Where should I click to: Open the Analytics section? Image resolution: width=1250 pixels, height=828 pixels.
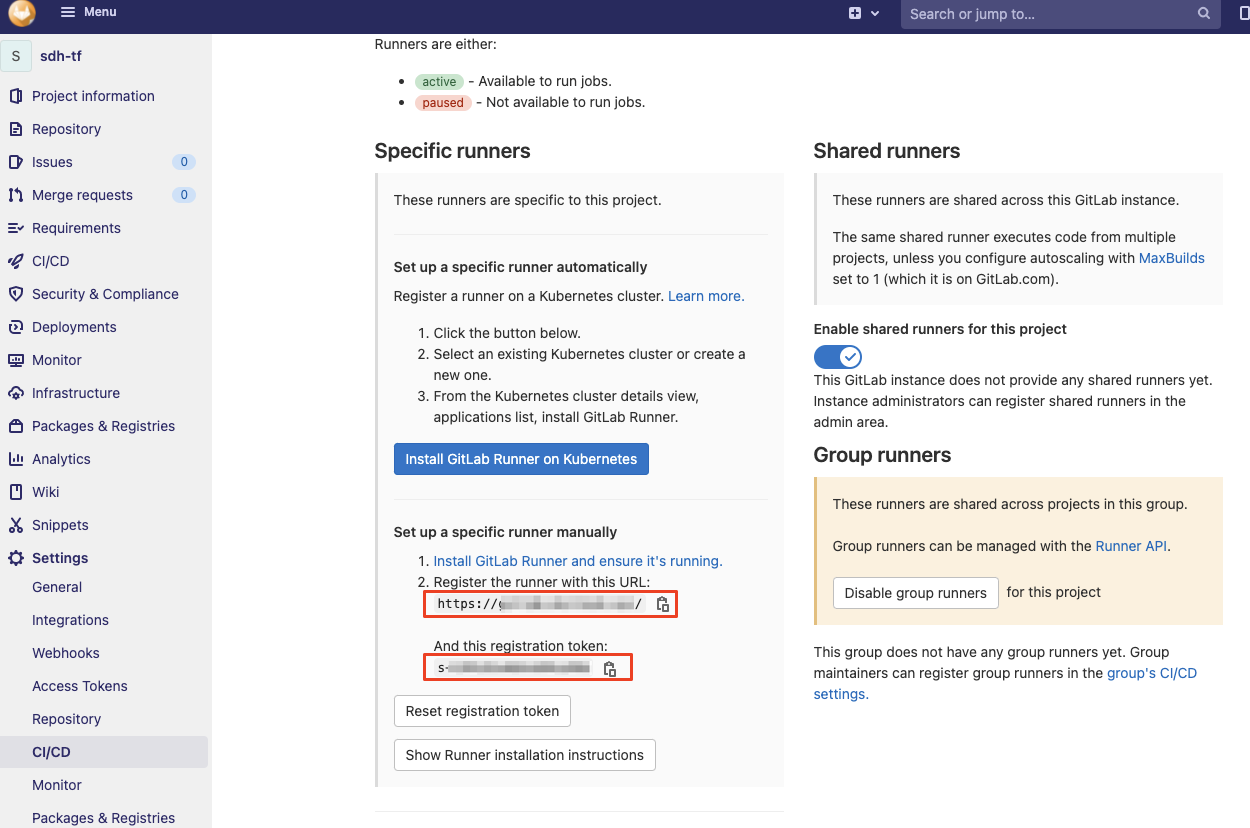[x=61, y=459]
